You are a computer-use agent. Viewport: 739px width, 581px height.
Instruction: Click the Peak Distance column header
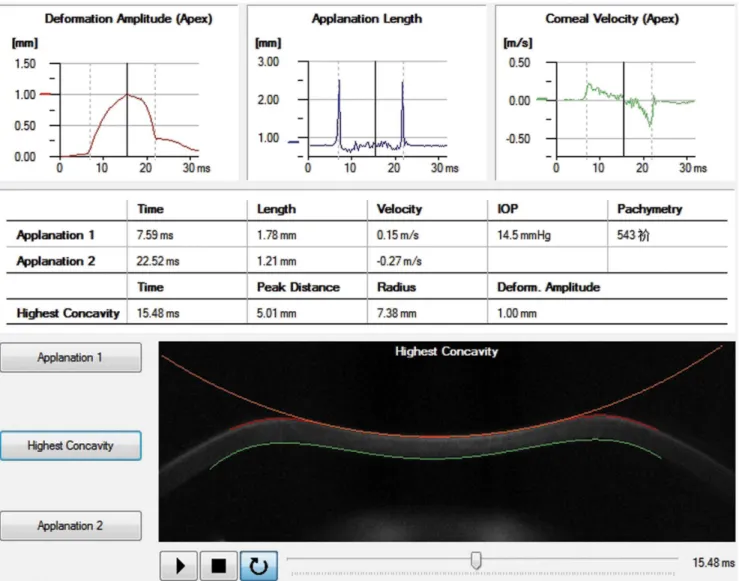[298, 287]
